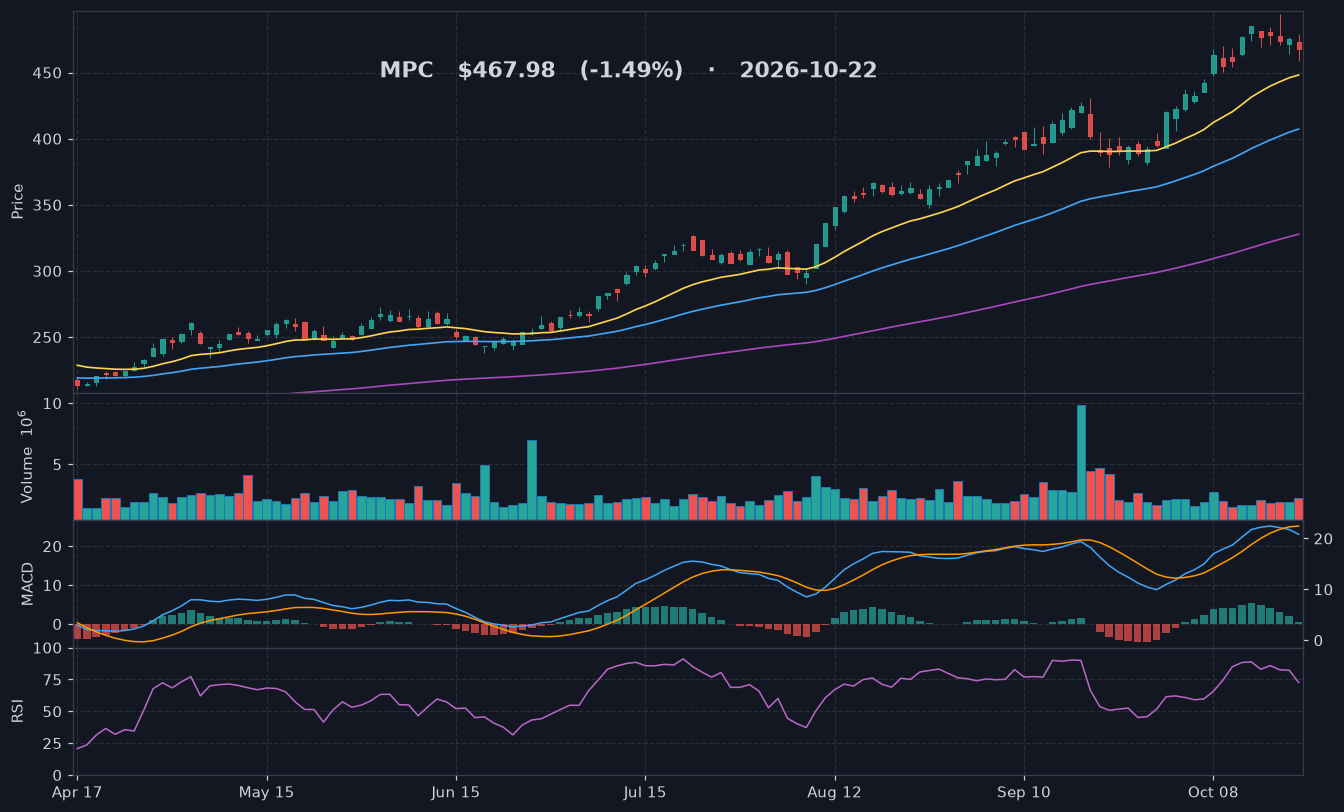Click the rotated Price axis title

[17, 201]
